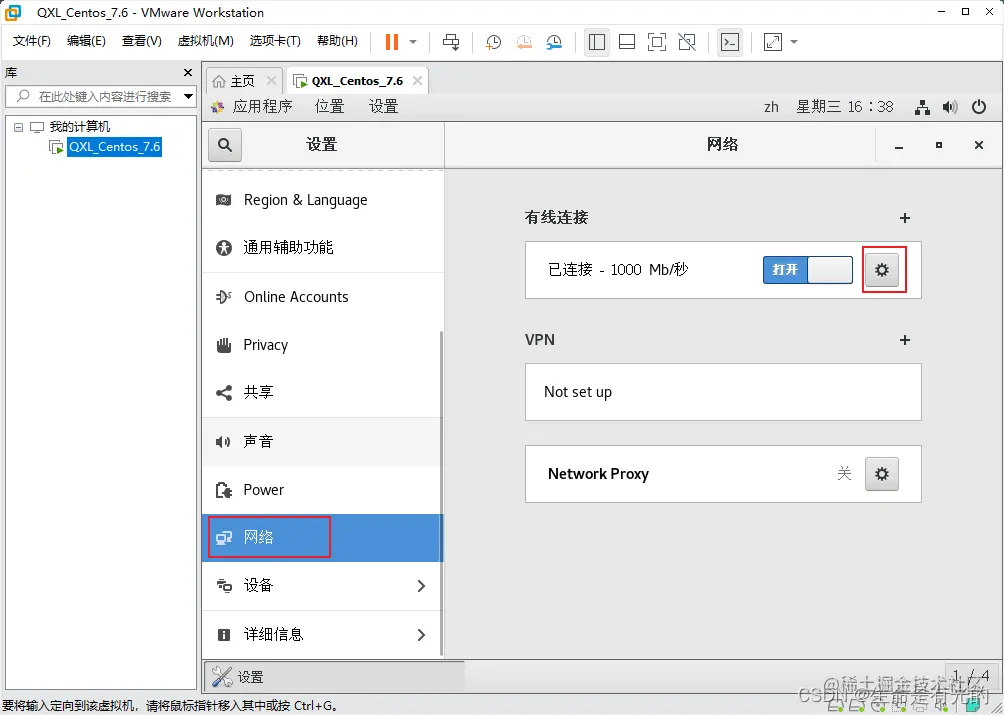Toggle the wired connection switch off

pos(806,270)
